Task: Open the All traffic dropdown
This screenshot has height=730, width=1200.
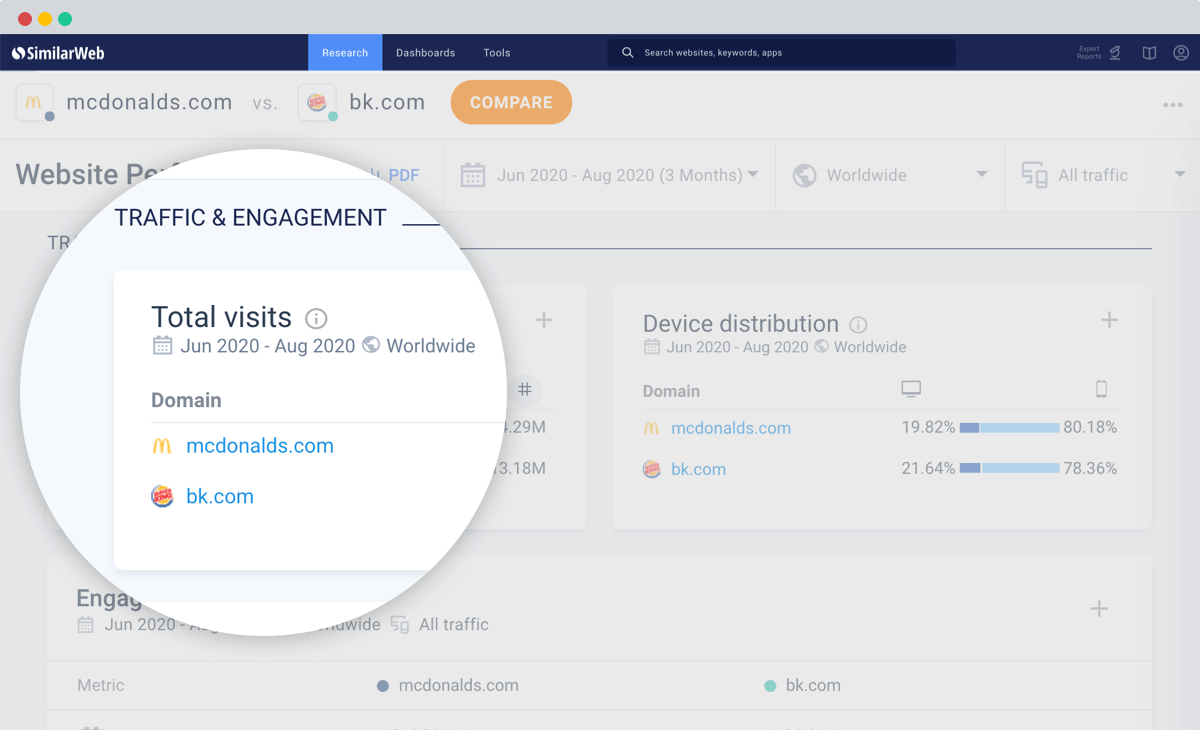Action: [1102, 175]
